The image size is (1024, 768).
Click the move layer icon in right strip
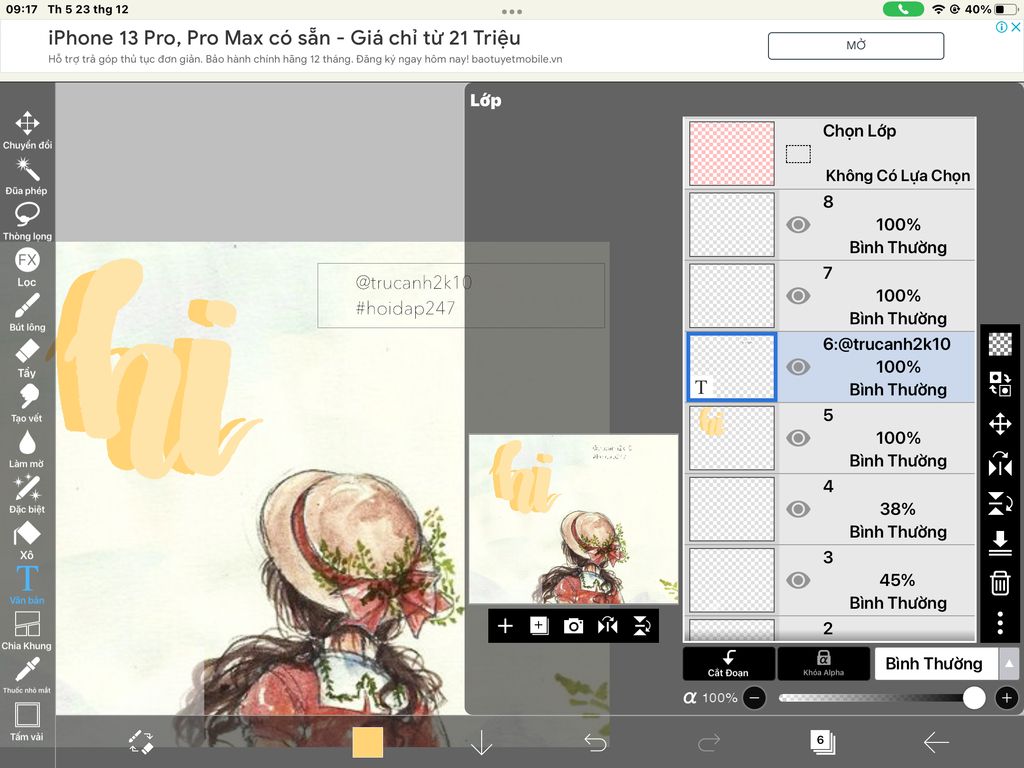pyautogui.click(x=1000, y=423)
